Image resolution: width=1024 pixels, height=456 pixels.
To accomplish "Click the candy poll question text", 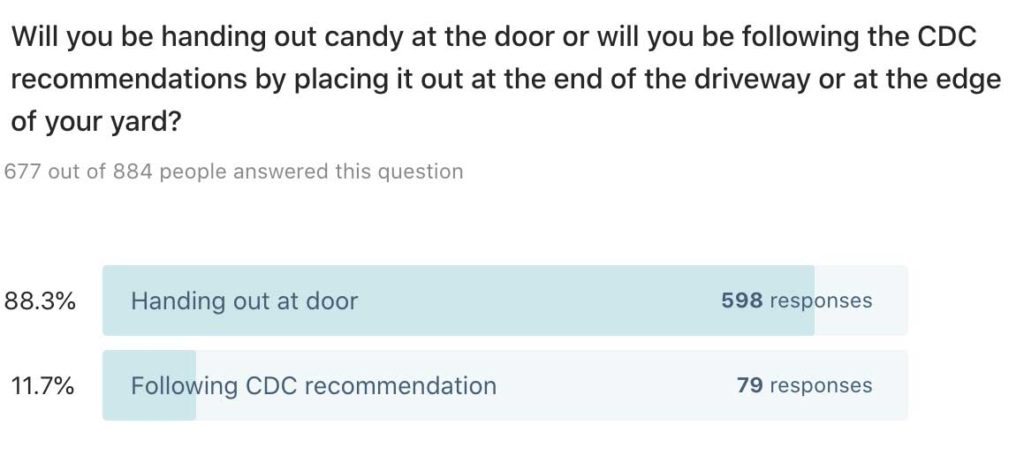I will coord(500,80).
